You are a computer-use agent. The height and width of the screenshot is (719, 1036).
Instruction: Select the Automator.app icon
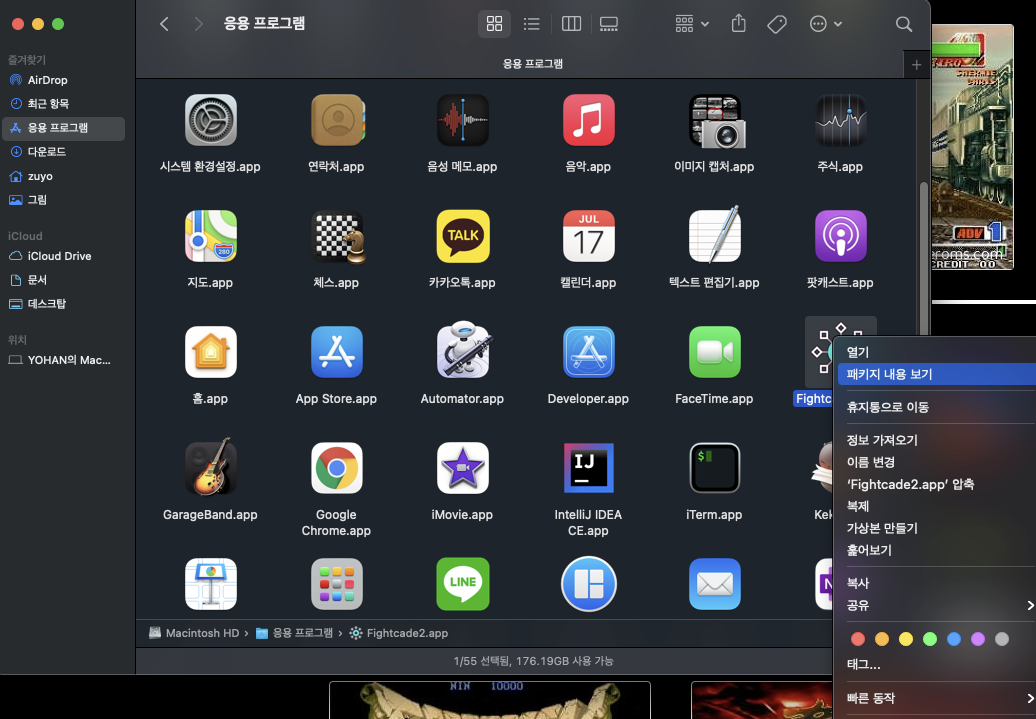coord(464,350)
